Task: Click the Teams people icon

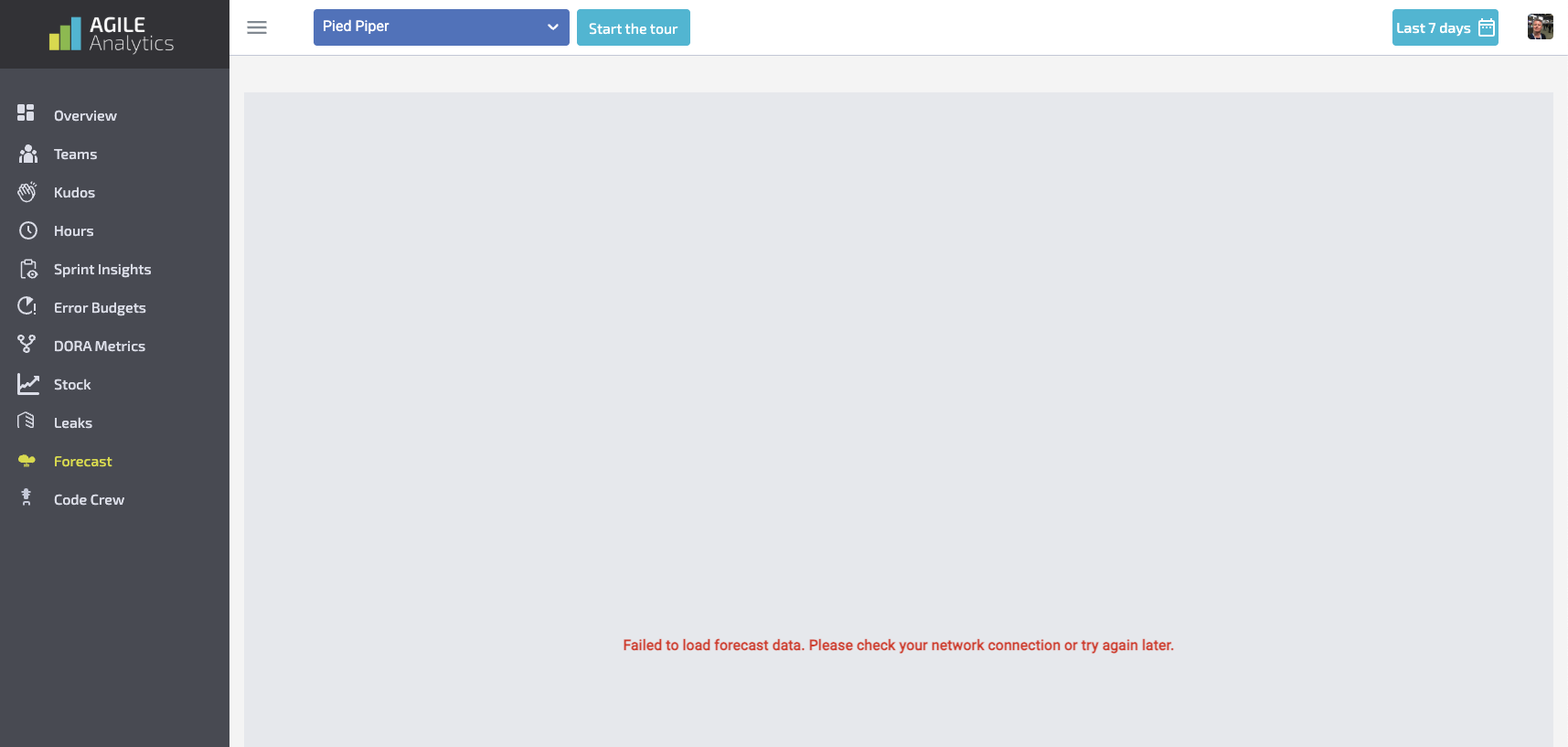Action: [27, 154]
